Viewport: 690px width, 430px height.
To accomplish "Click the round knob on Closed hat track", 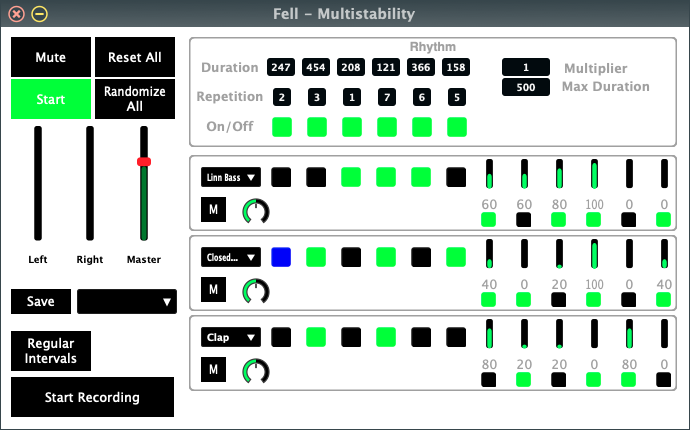I will 256,291.
